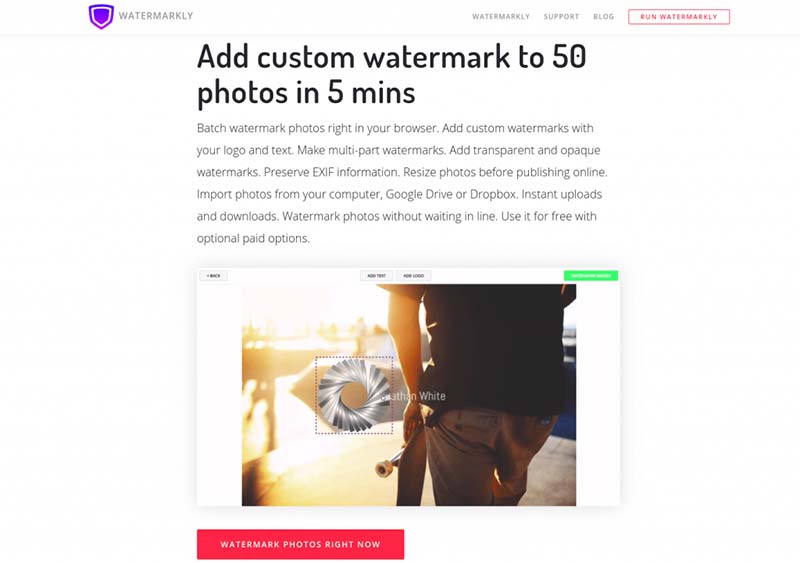
Task: Click the main headline about 50 photos
Action: coord(391,74)
